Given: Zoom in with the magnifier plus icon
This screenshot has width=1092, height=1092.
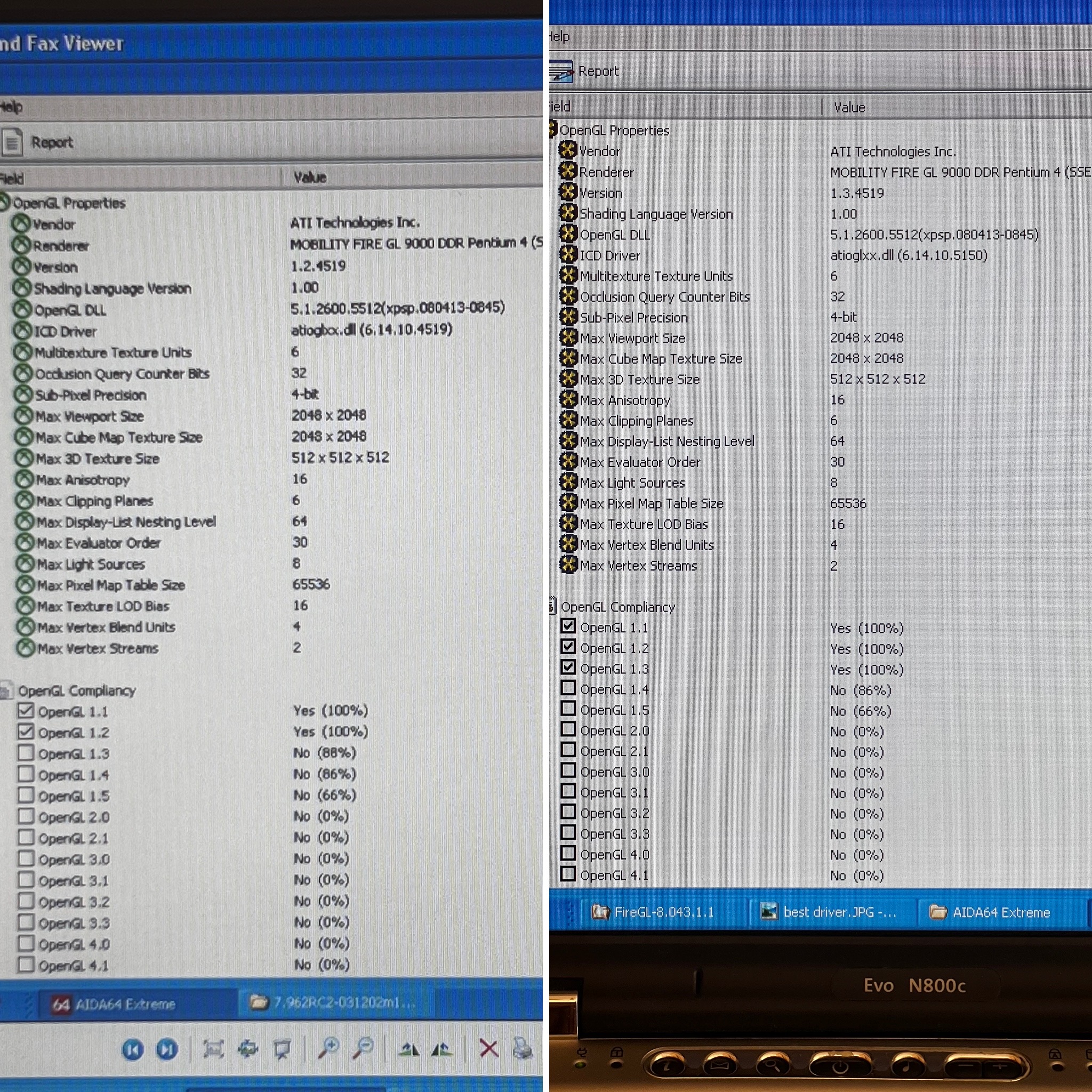Looking at the screenshot, I should click(328, 1048).
